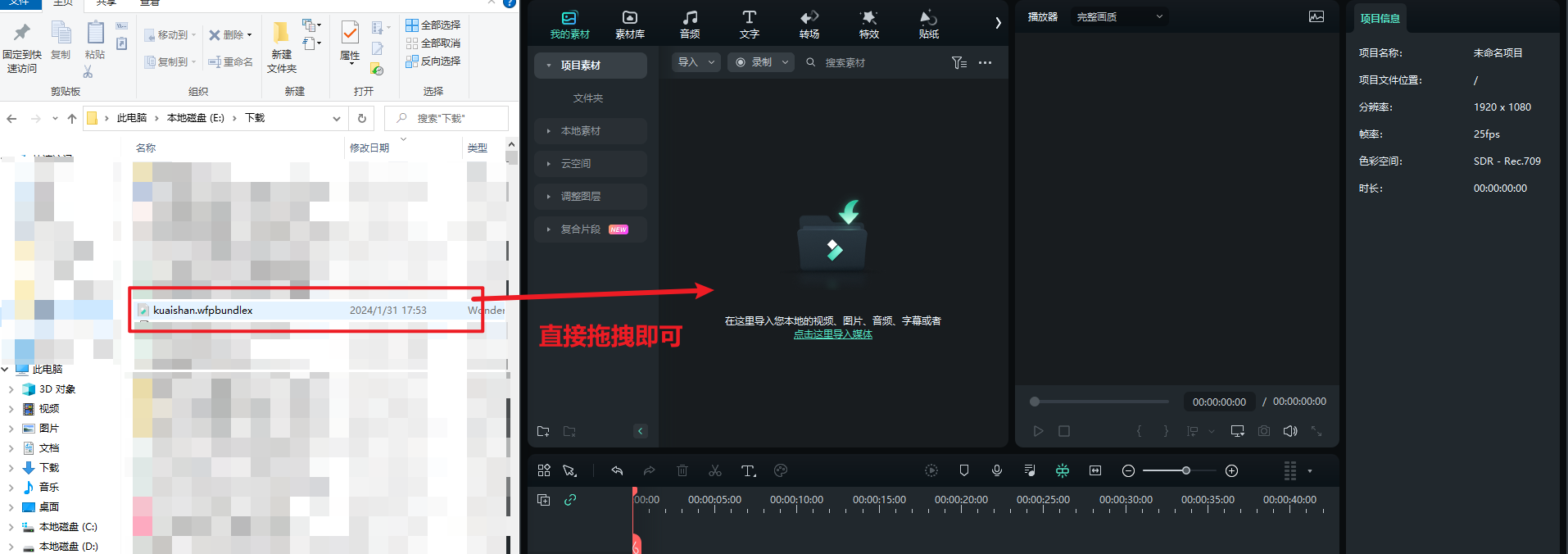
Task: Open the audio mixer music-list icon
Action: click(x=1030, y=470)
